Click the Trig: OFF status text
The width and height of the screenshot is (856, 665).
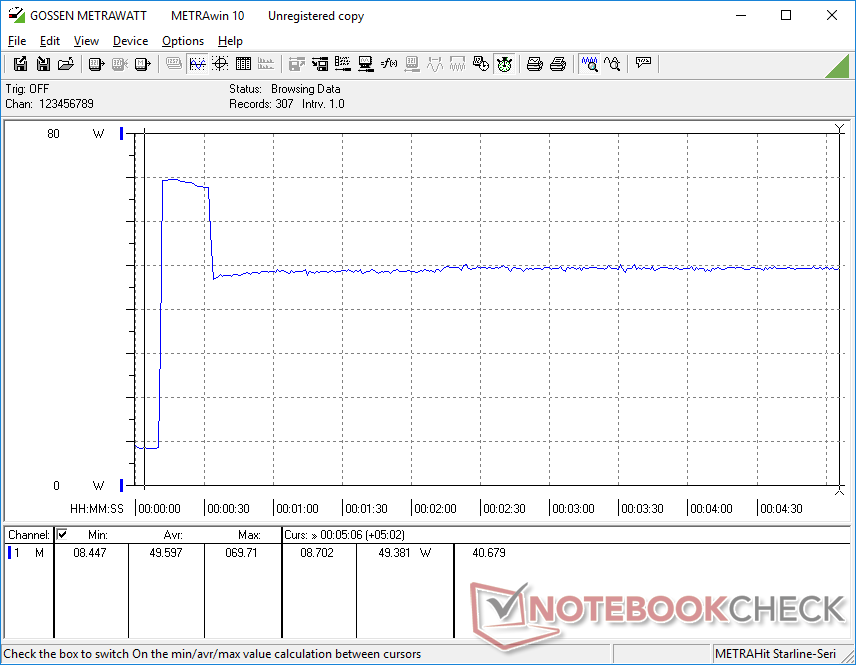[x=27, y=88]
